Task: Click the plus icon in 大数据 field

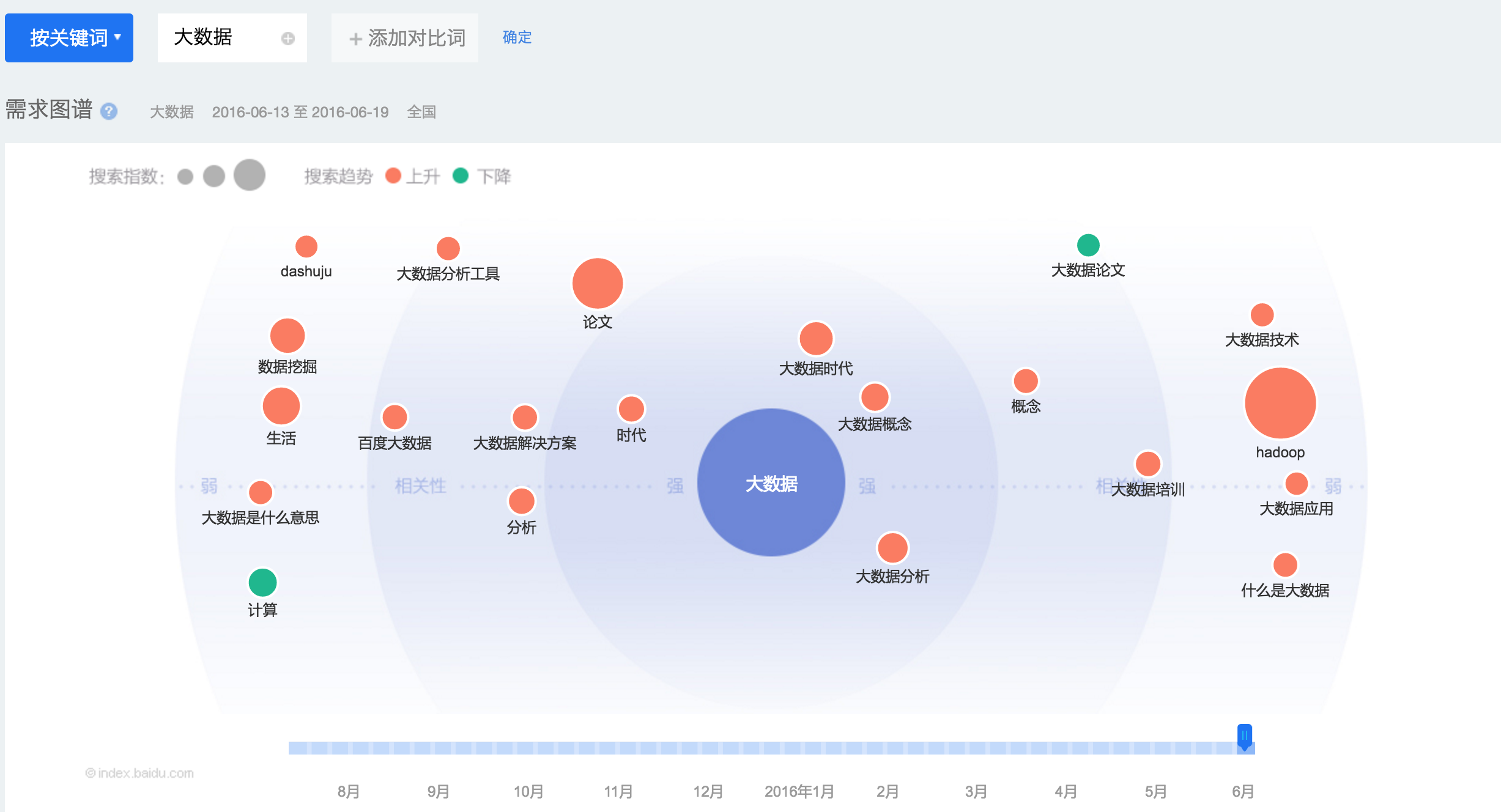Action: tap(288, 39)
